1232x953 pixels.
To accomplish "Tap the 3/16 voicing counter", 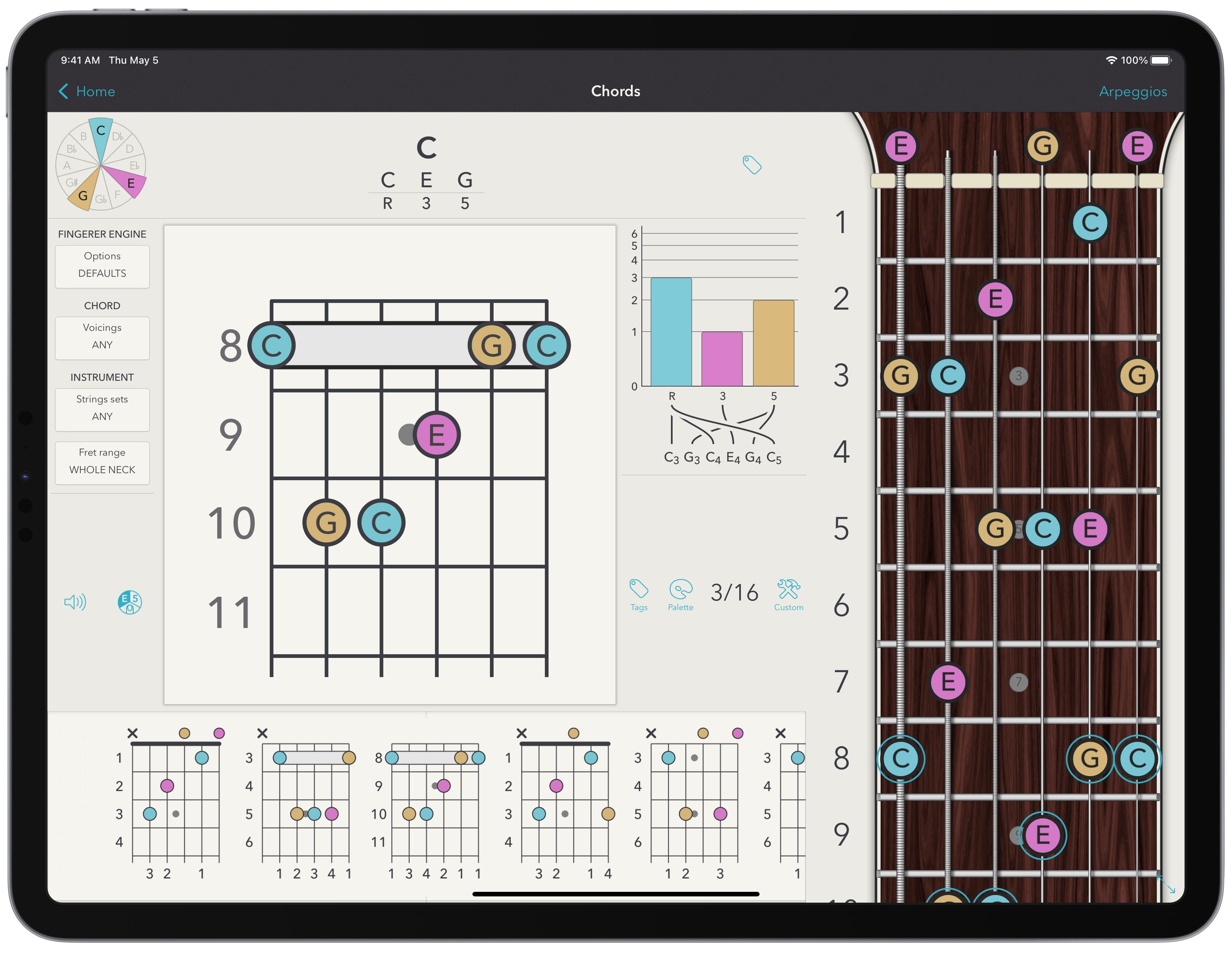I will point(734,593).
